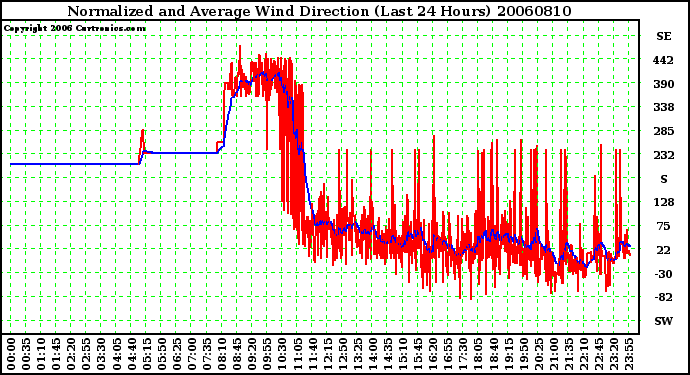This screenshot has height=375, width=690.
Task: Click the '232' y-axis label
Action: pyautogui.click(x=663, y=155)
